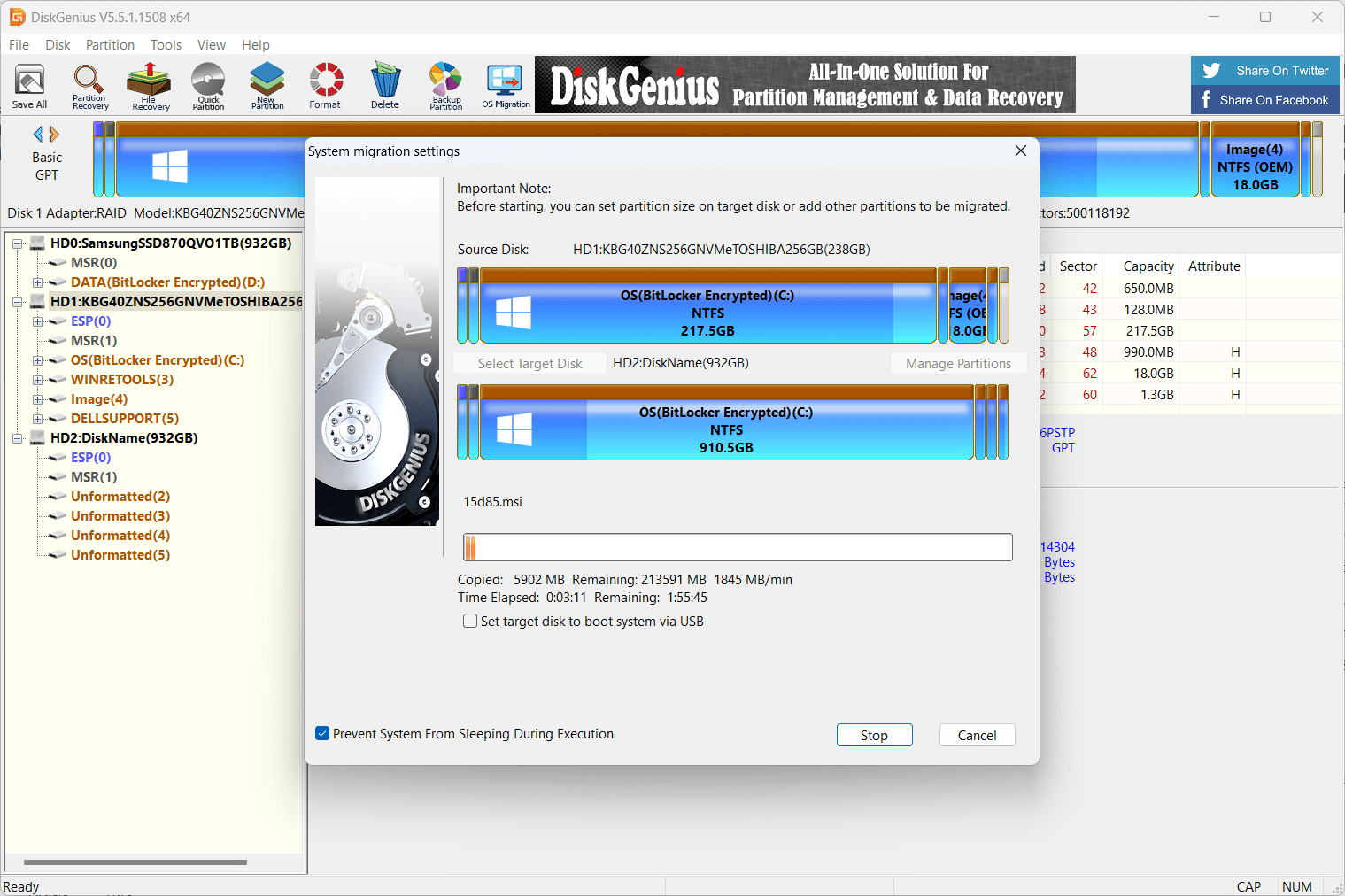Open Backup Partition tool
1345x896 pixels.
click(x=445, y=86)
